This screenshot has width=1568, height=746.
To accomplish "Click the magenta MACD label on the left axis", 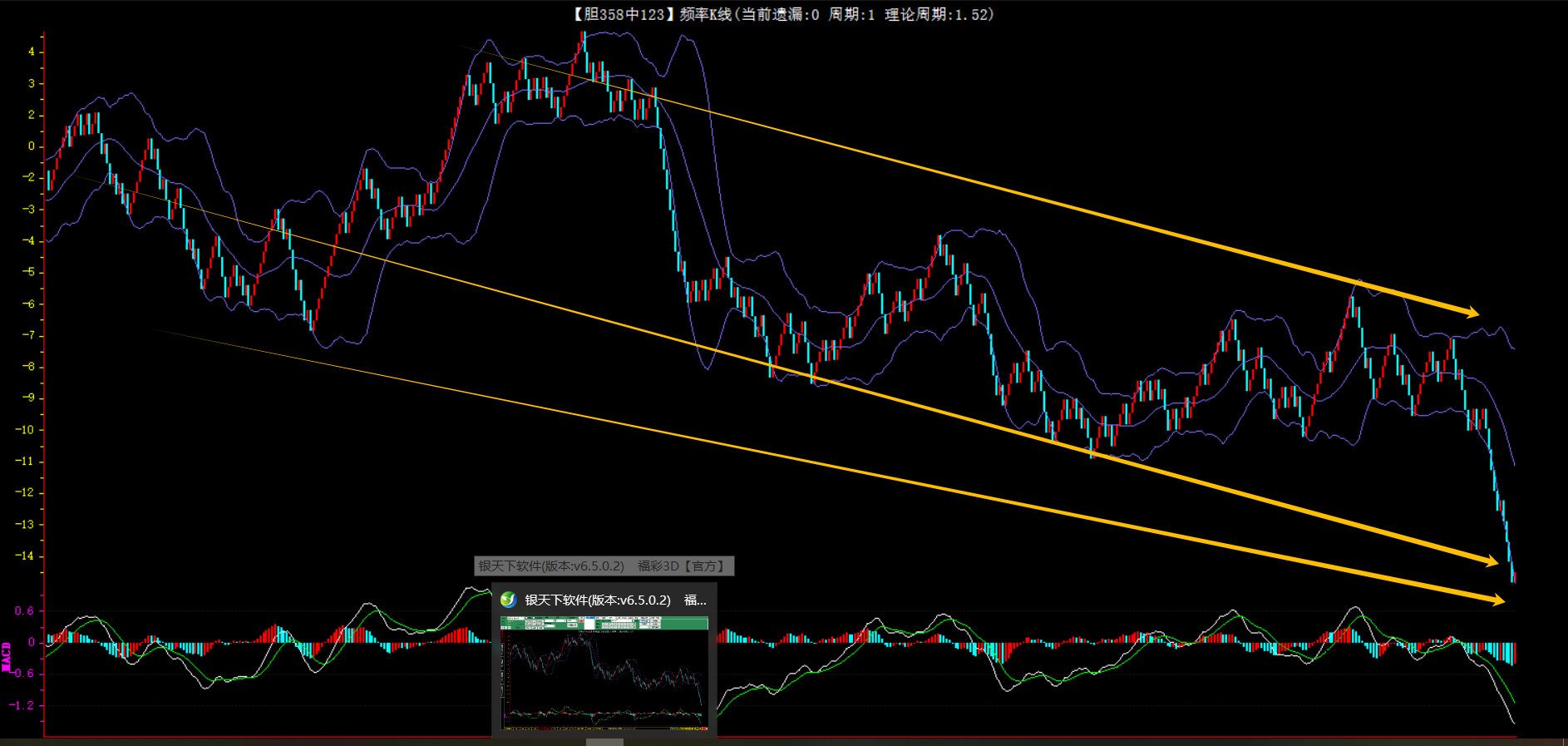I will (7, 657).
